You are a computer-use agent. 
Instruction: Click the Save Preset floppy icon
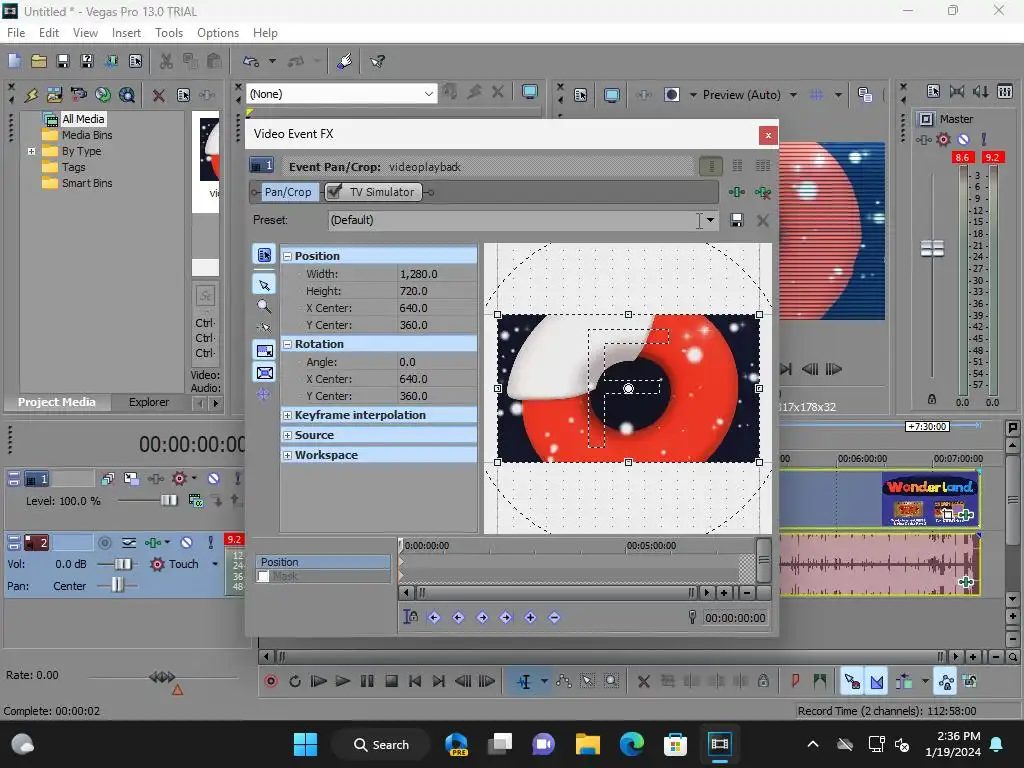pos(737,220)
